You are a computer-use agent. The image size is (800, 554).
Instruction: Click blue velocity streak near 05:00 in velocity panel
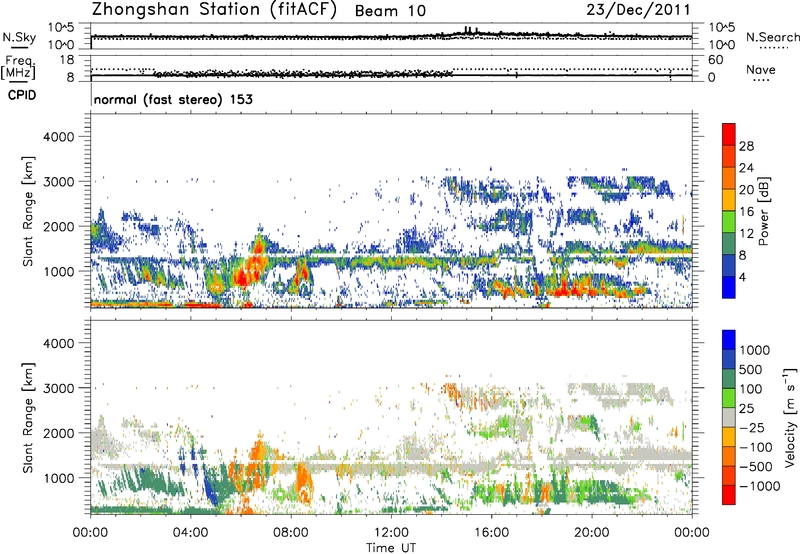[x=209, y=487]
